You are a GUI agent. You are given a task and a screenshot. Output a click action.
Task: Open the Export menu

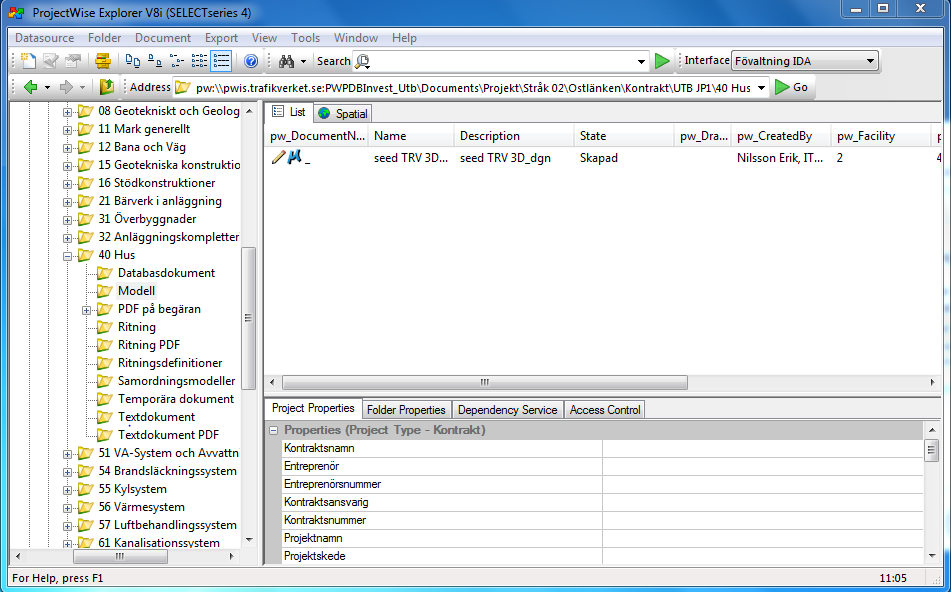(221, 38)
